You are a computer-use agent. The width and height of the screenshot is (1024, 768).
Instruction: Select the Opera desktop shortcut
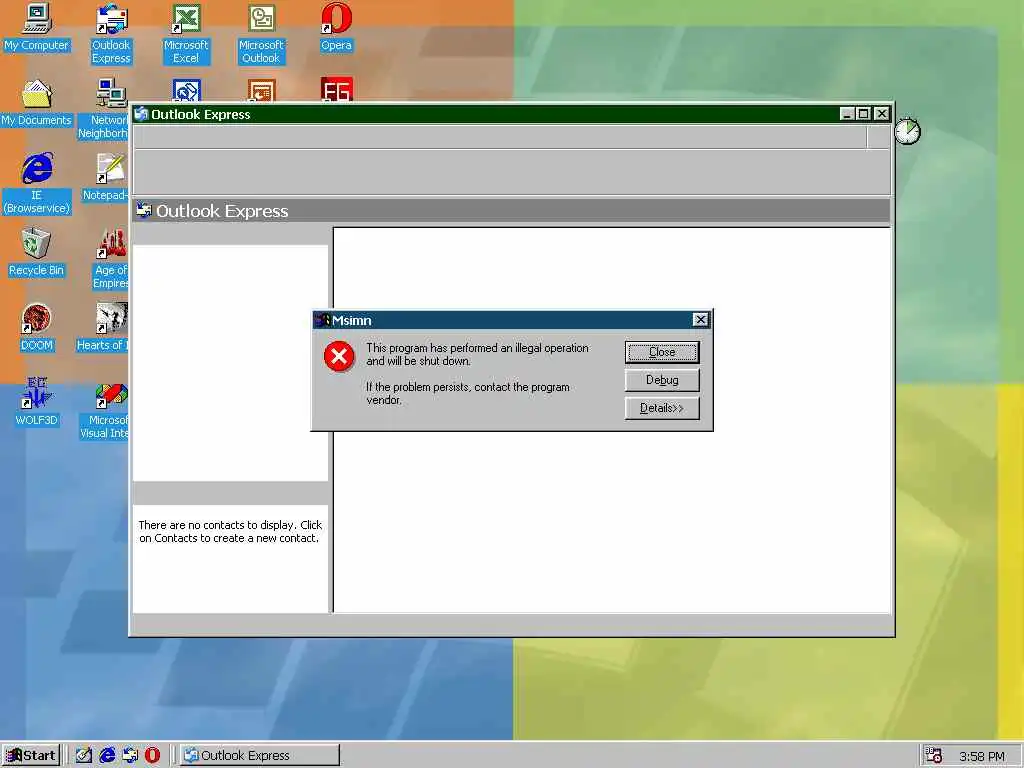pyautogui.click(x=336, y=27)
